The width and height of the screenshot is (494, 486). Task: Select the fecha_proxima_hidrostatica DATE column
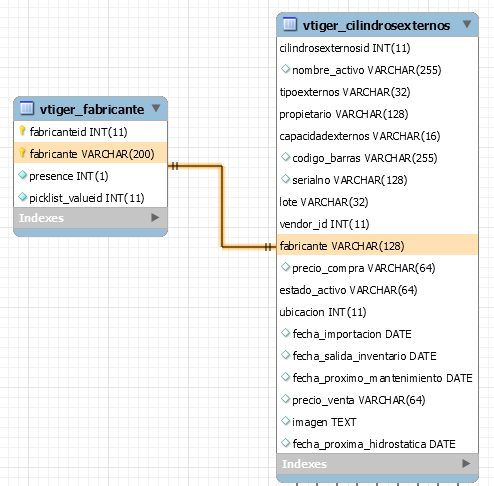coord(377,444)
